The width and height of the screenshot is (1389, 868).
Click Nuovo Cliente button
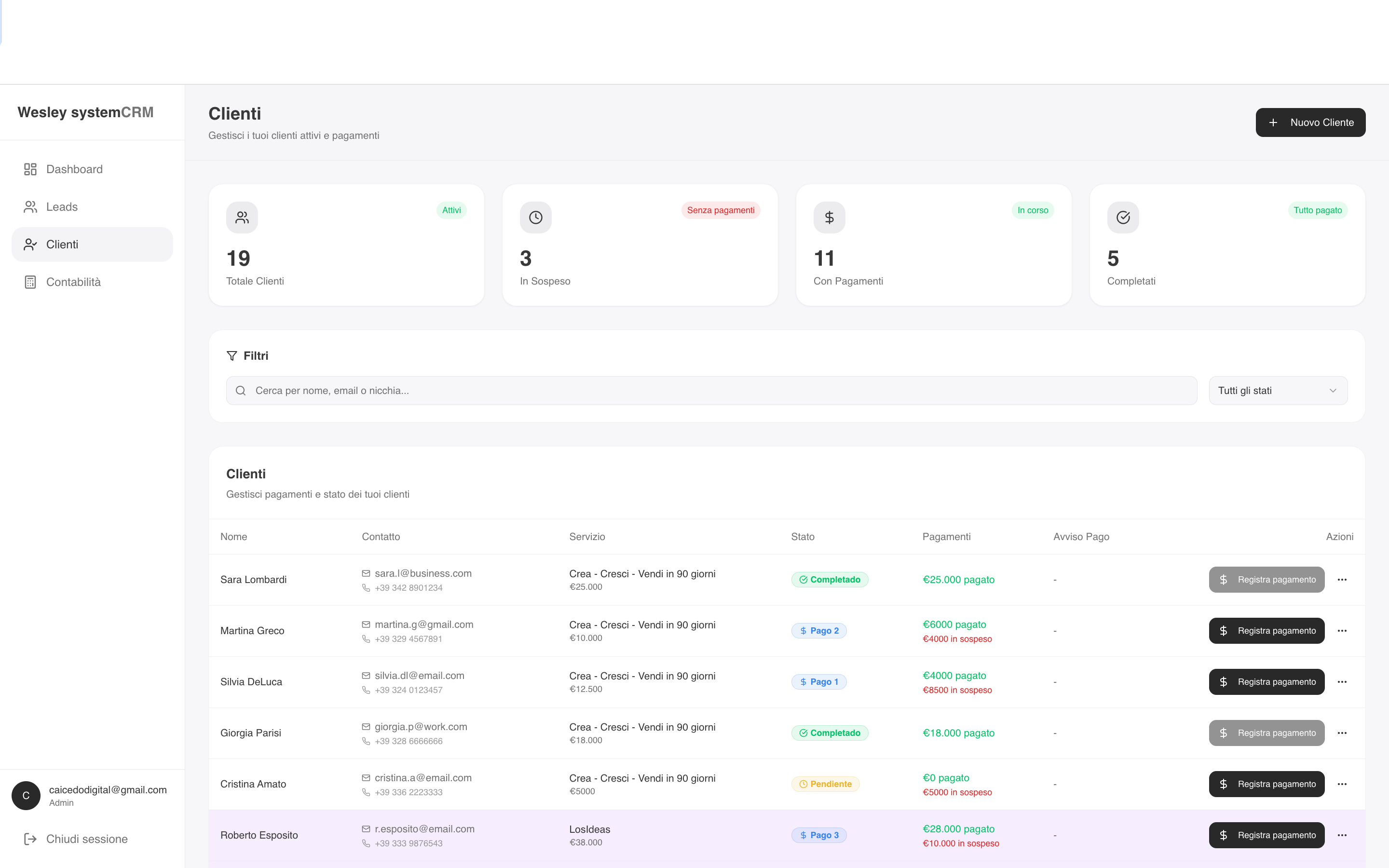[1310, 122]
